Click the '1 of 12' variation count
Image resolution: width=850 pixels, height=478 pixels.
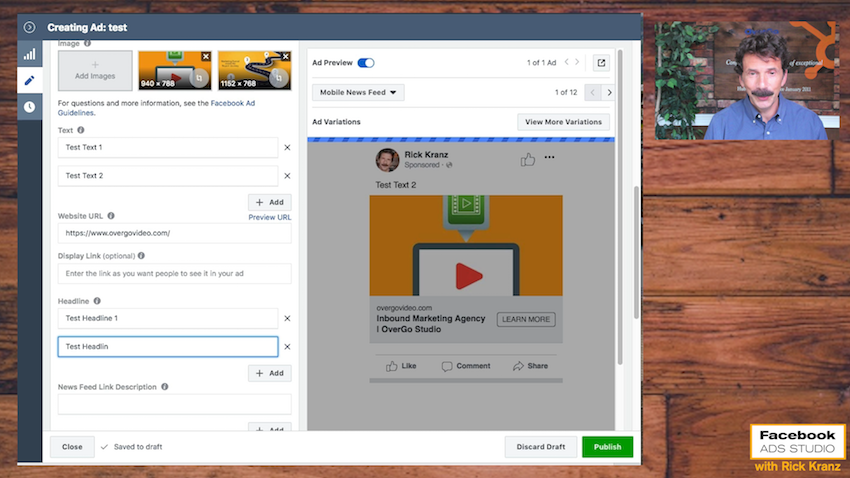[566, 93]
